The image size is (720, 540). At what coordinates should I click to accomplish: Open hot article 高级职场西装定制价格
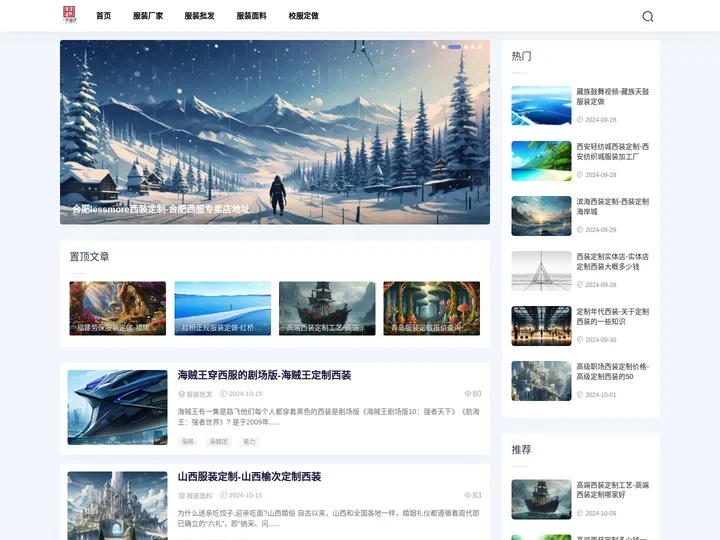click(x=613, y=371)
